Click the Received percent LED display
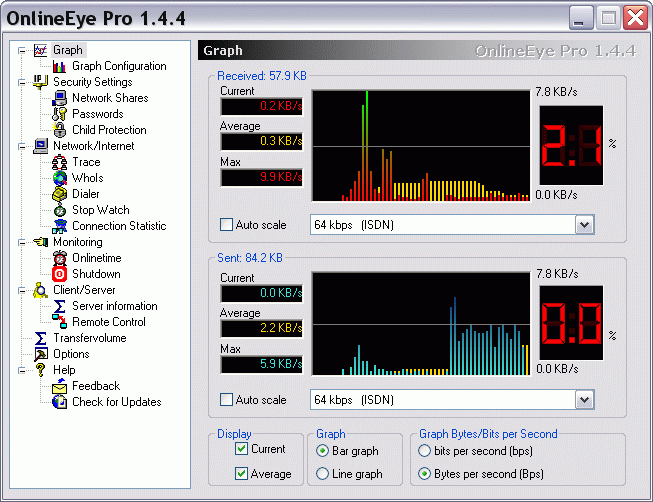This screenshot has width=653, height=502. (571, 145)
